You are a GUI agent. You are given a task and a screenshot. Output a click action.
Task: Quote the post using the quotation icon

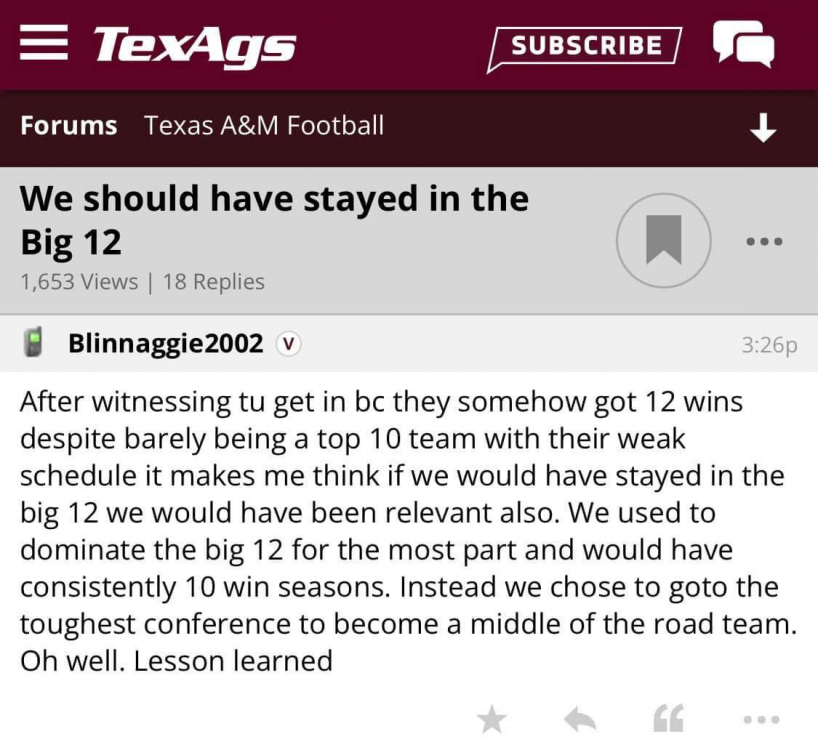click(667, 719)
